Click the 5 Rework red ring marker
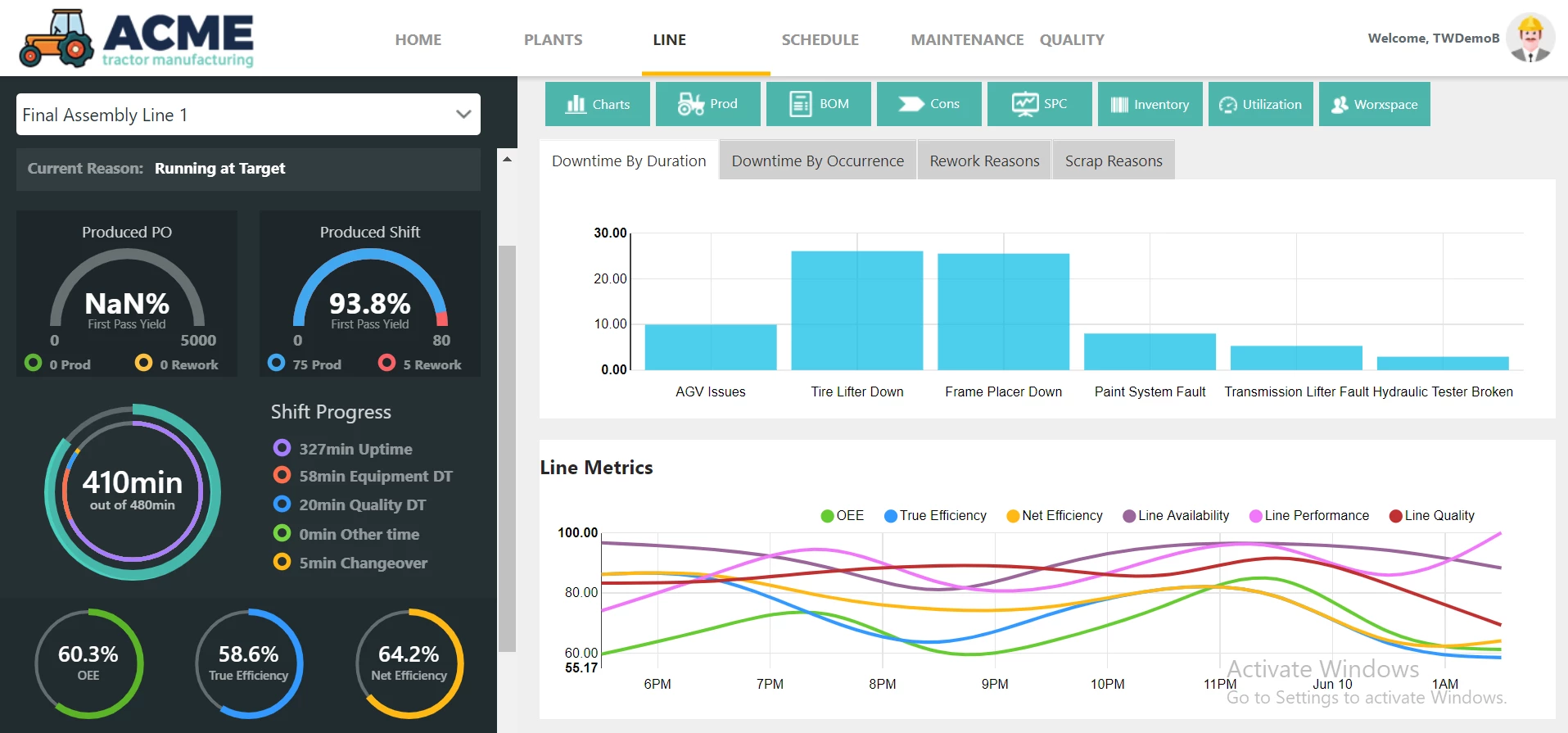The height and width of the screenshot is (733, 1568). 386,362
